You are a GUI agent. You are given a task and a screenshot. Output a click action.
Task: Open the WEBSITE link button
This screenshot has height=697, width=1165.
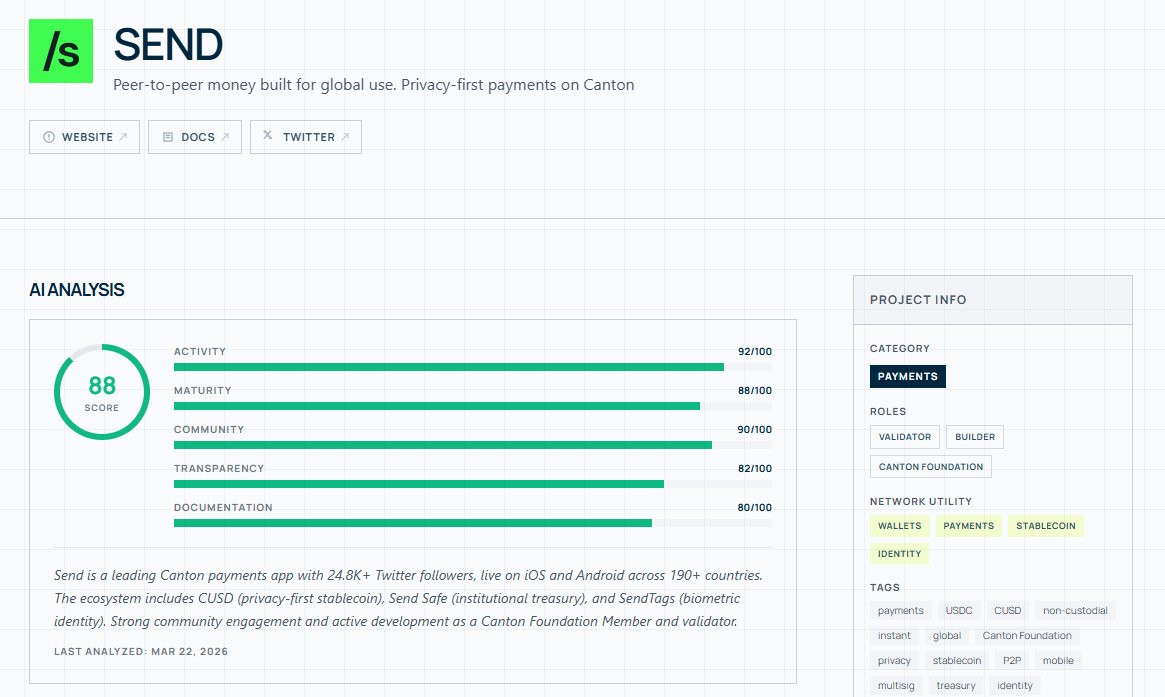(x=84, y=137)
